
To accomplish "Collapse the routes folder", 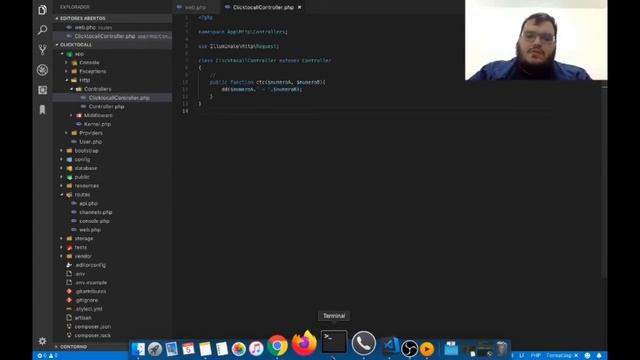I will coord(82,195).
